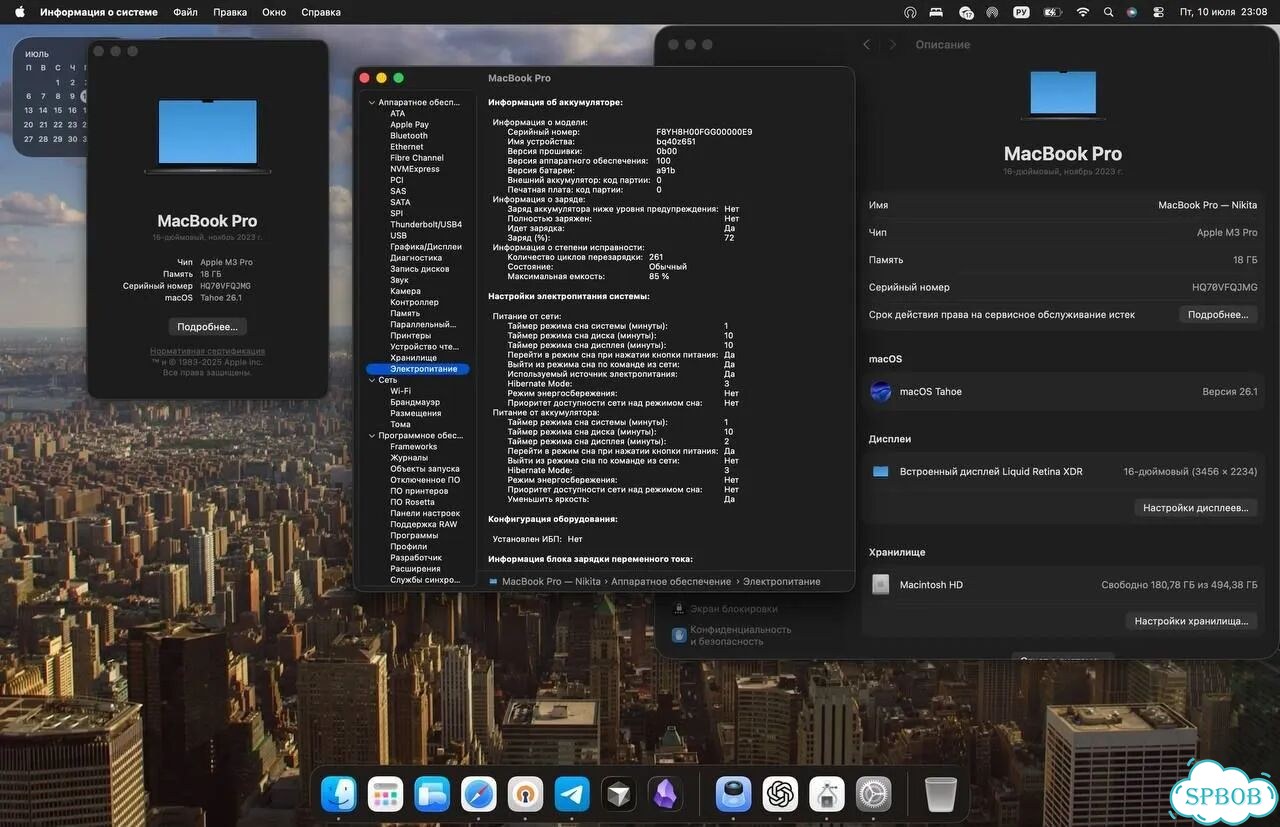Open Spotlight search magnifier
Screen dimensions: 1280x827
pyautogui.click(x=1108, y=12)
